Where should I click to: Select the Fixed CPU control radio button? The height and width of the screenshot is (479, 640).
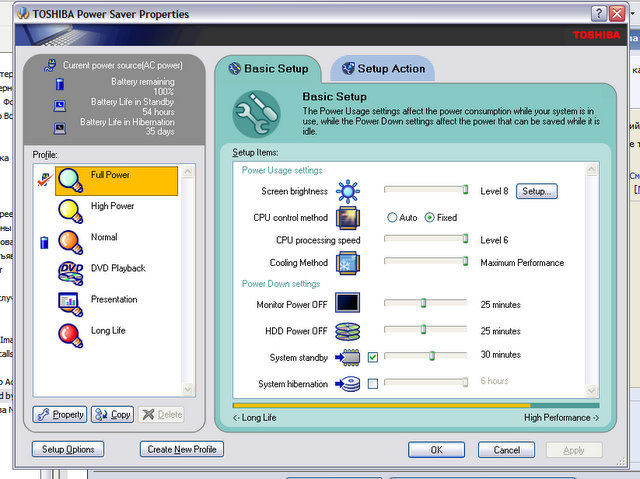tap(429, 217)
